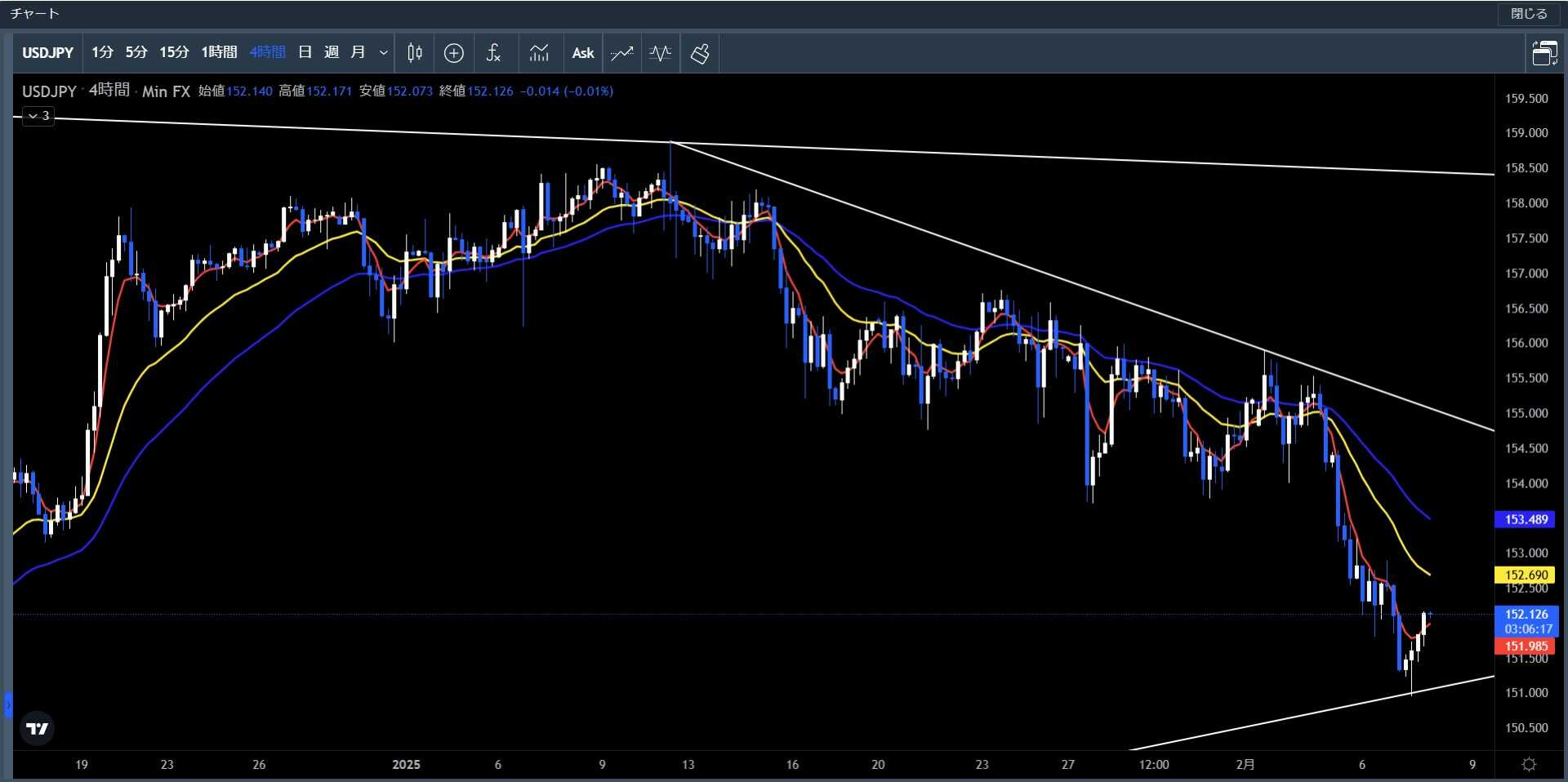
Task: Click the 閉じる close button
Action: (1529, 14)
